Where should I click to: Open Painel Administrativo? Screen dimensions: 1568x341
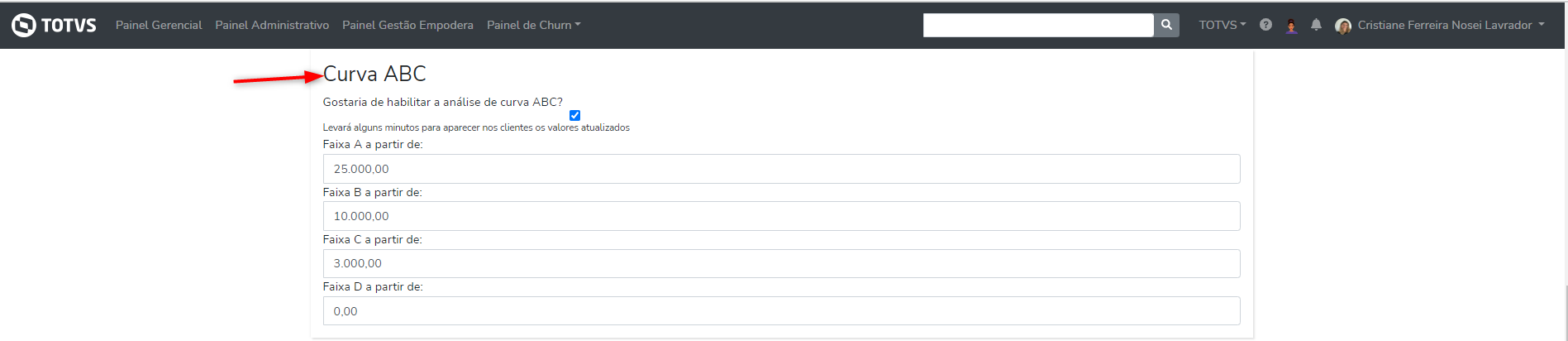272,25
